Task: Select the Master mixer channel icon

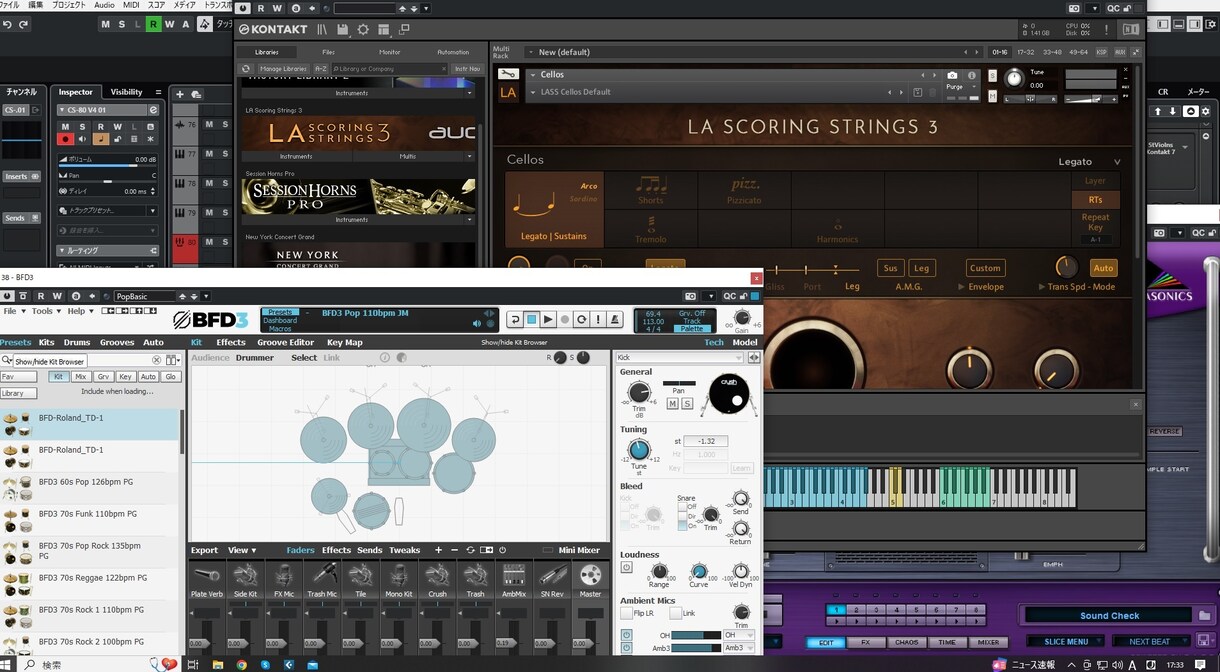Action: coord(591,575)
